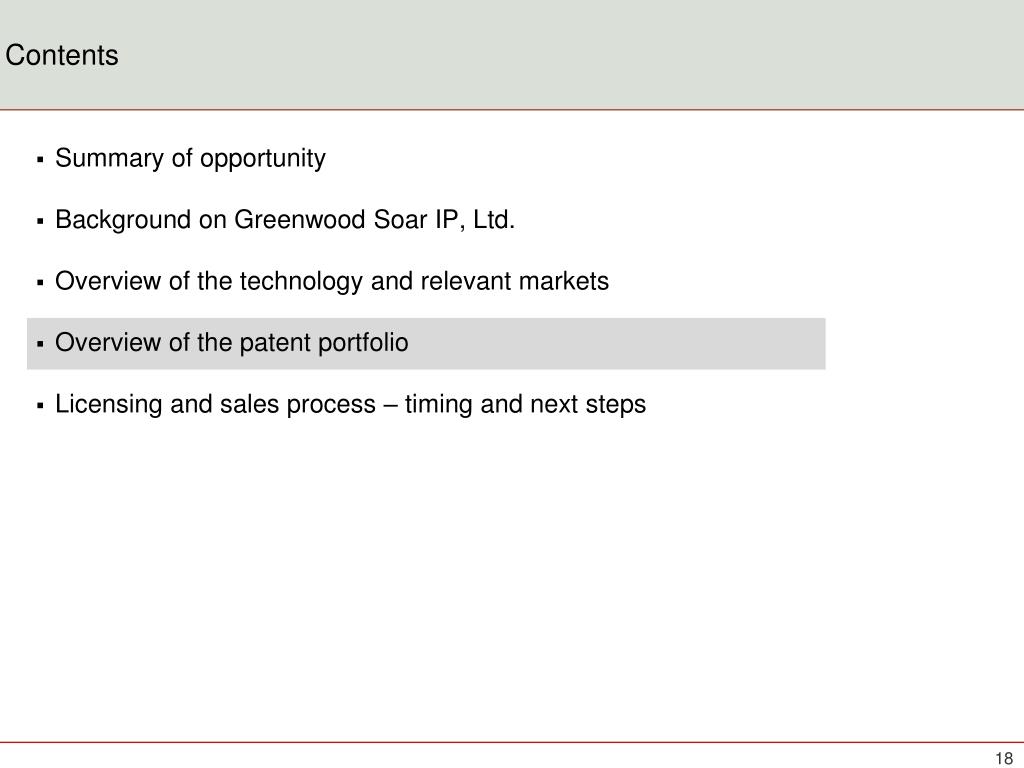Image resolution: width=1024 pixels, height=768 pixels.
Task: Click bullet marker beside Background on Greenwood
Action: coord(40,221)
